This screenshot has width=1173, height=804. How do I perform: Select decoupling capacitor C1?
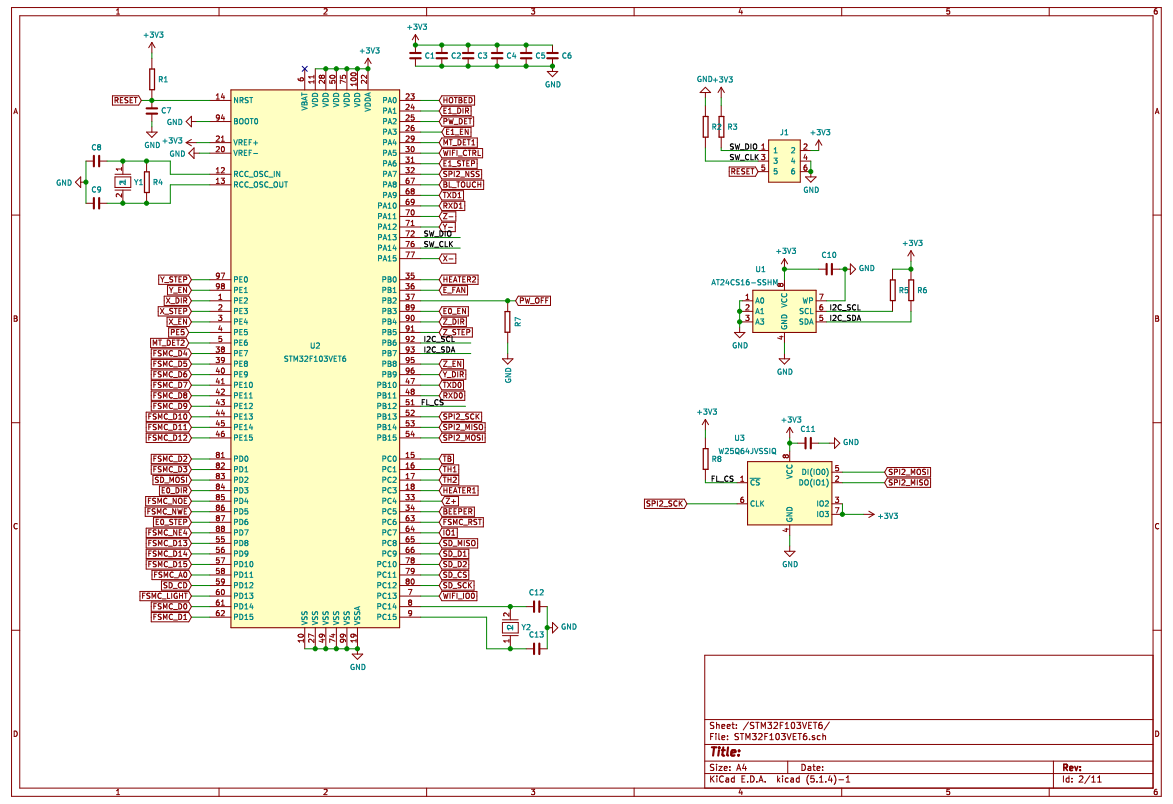415,56
